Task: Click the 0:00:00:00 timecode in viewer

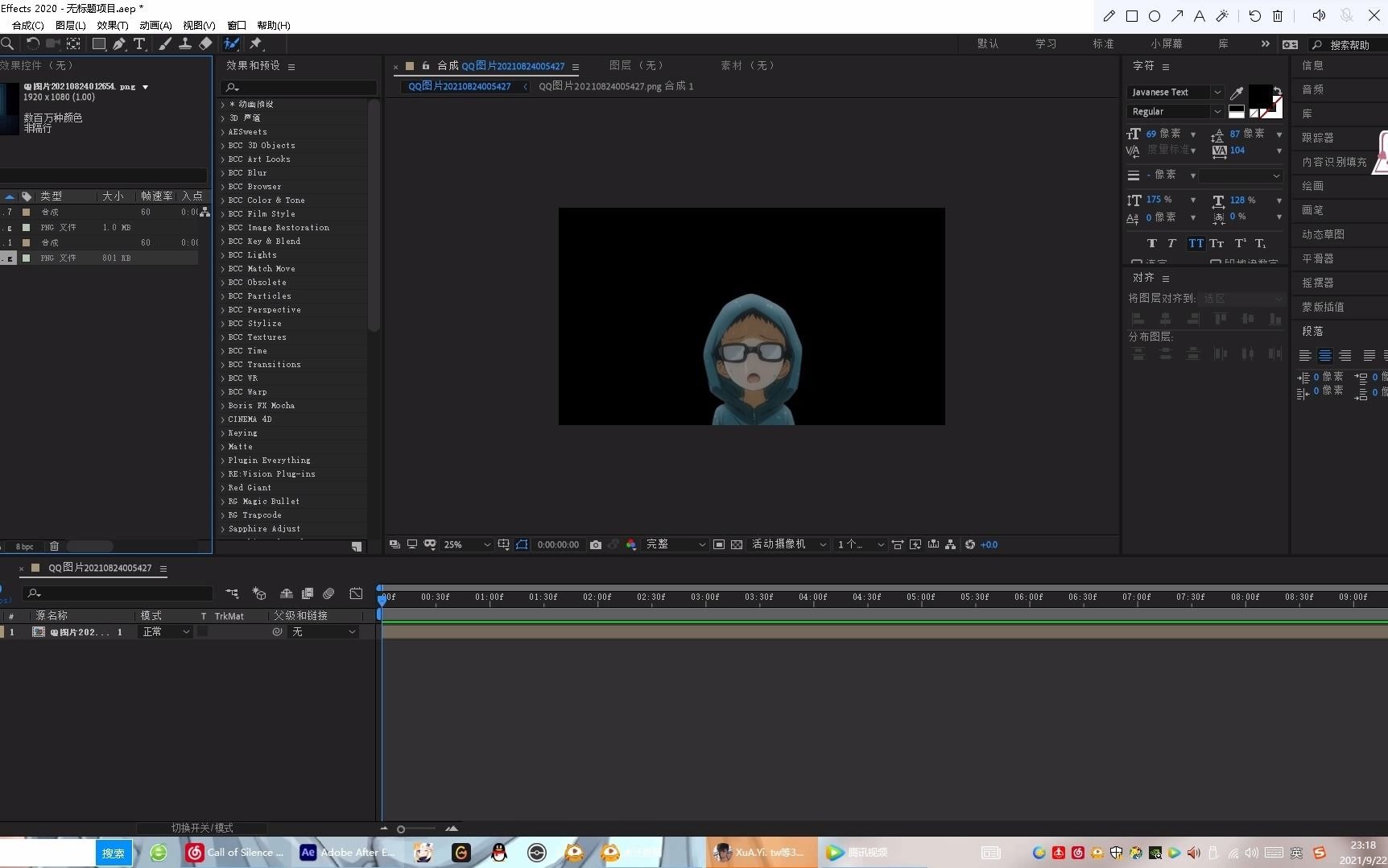Action: tap(558, 544)
